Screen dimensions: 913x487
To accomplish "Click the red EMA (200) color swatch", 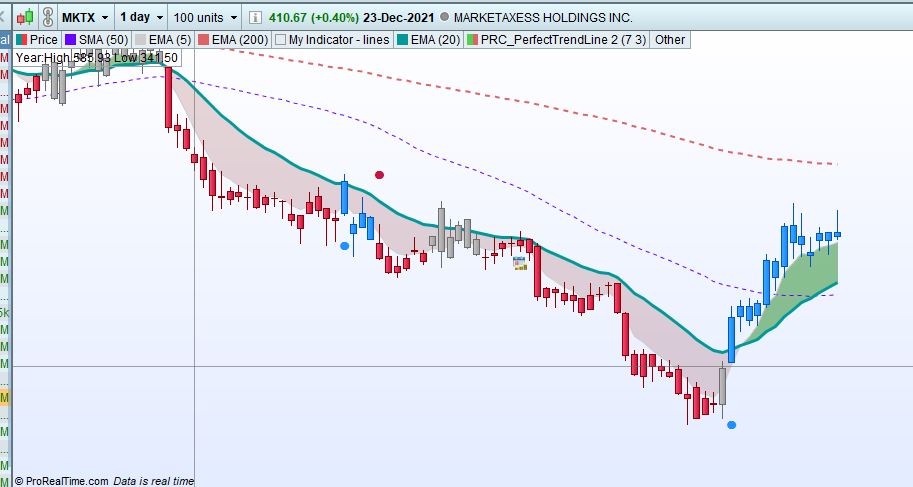I will tap(203, 40).
